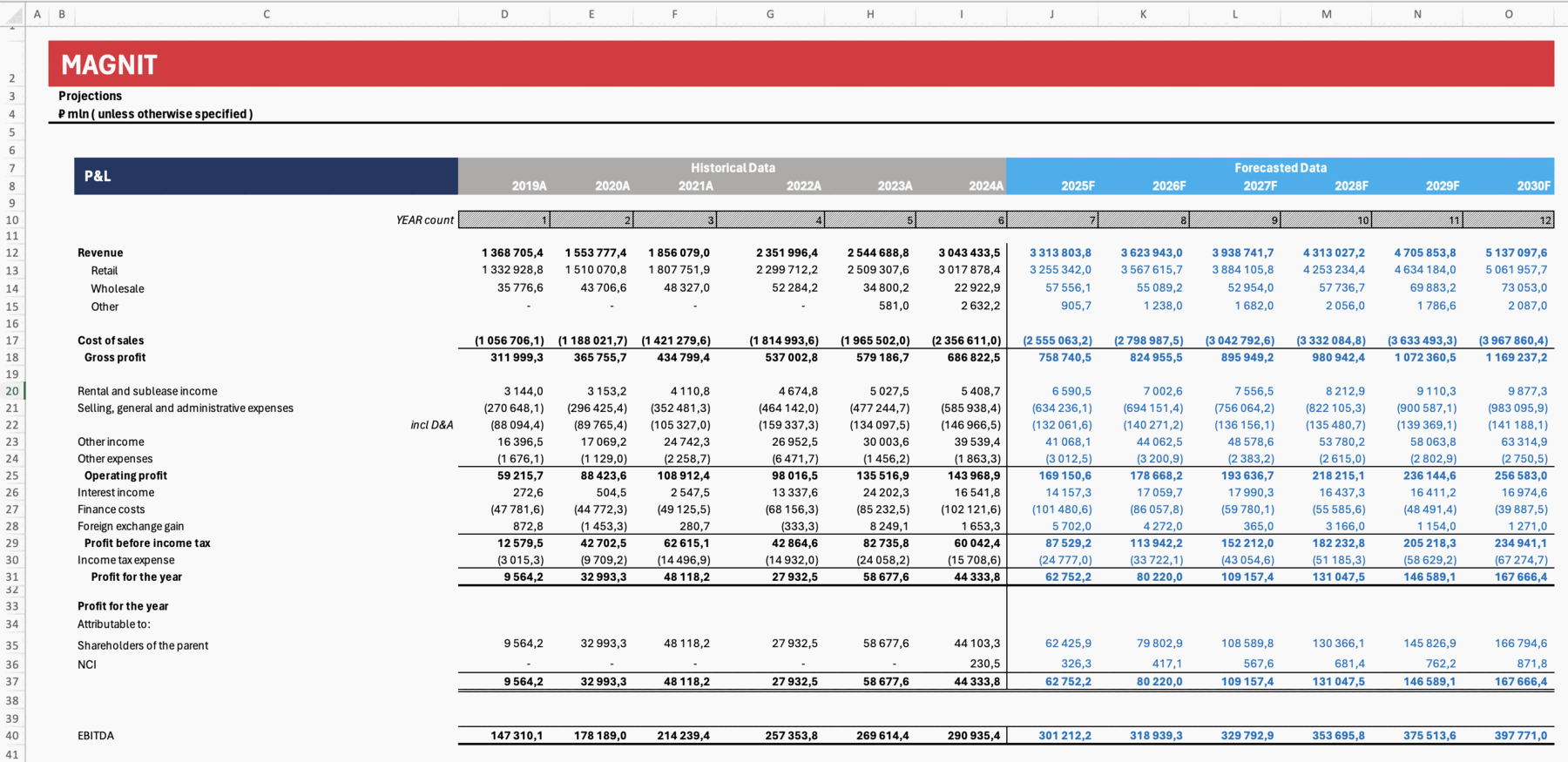Click the NCI row label
Image resolution: width=1568 pixels, height=762 pixels.
click(87, 664)
